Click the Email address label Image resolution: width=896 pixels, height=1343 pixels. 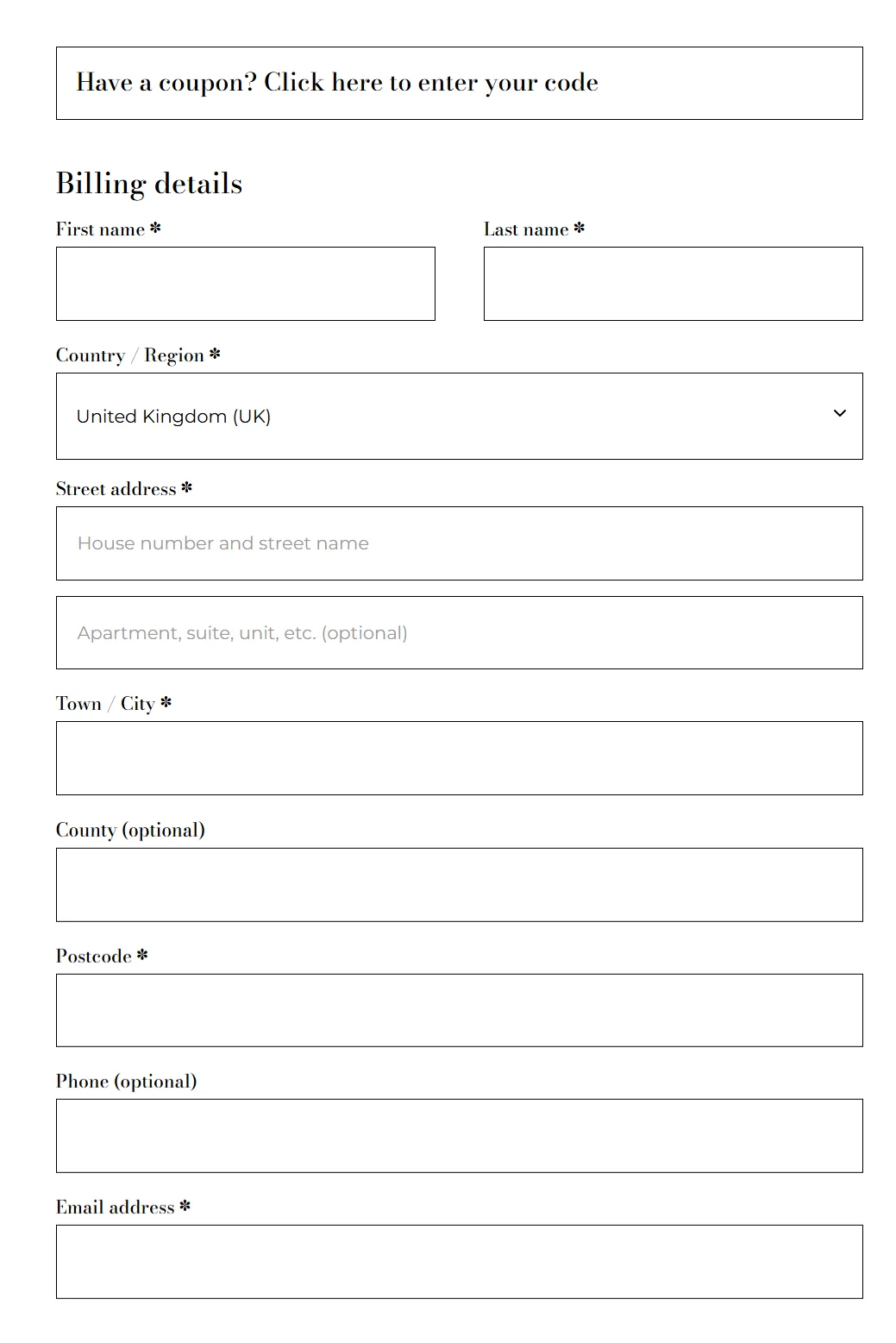pyautogui.click(x=115, y=1208)
